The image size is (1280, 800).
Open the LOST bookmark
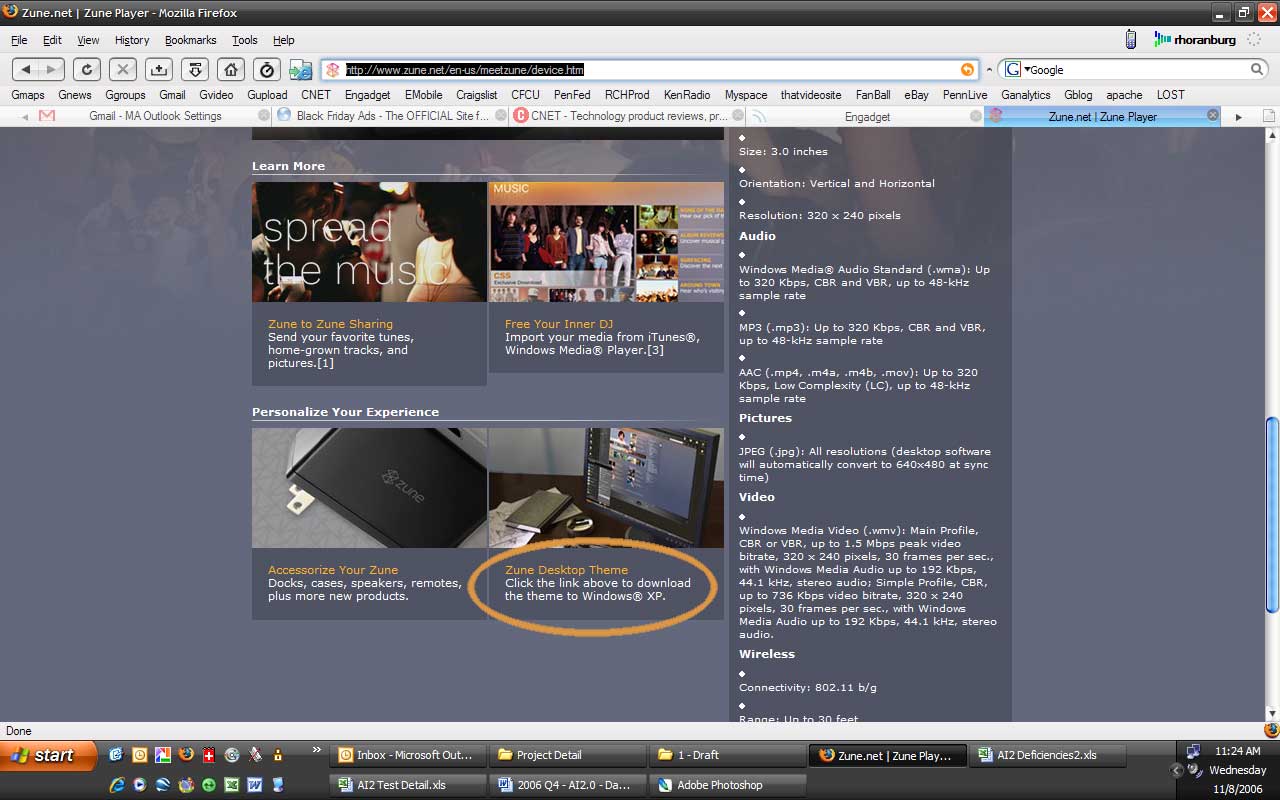coord(1170,95)
